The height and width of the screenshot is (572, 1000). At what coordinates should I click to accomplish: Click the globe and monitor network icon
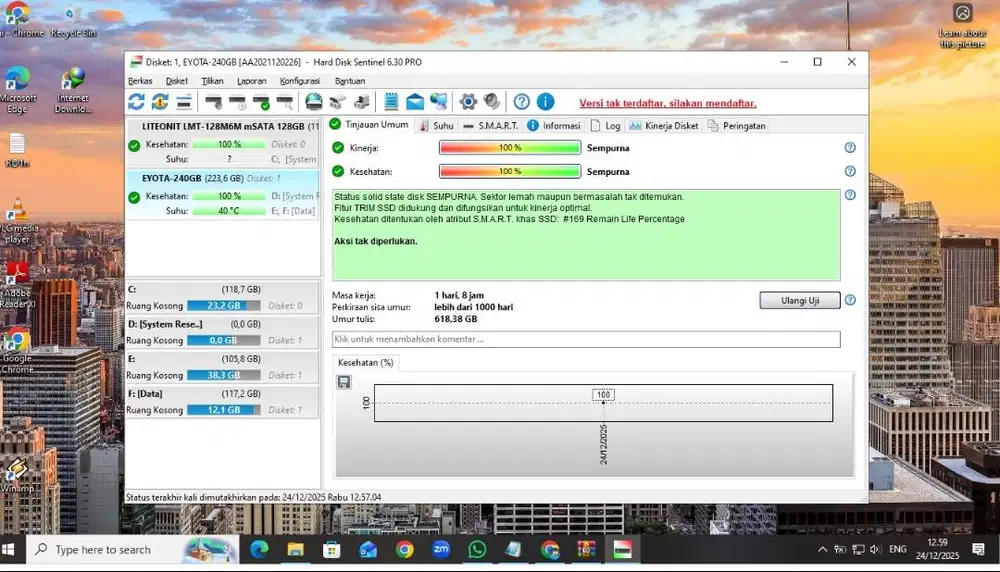point(439,101)
